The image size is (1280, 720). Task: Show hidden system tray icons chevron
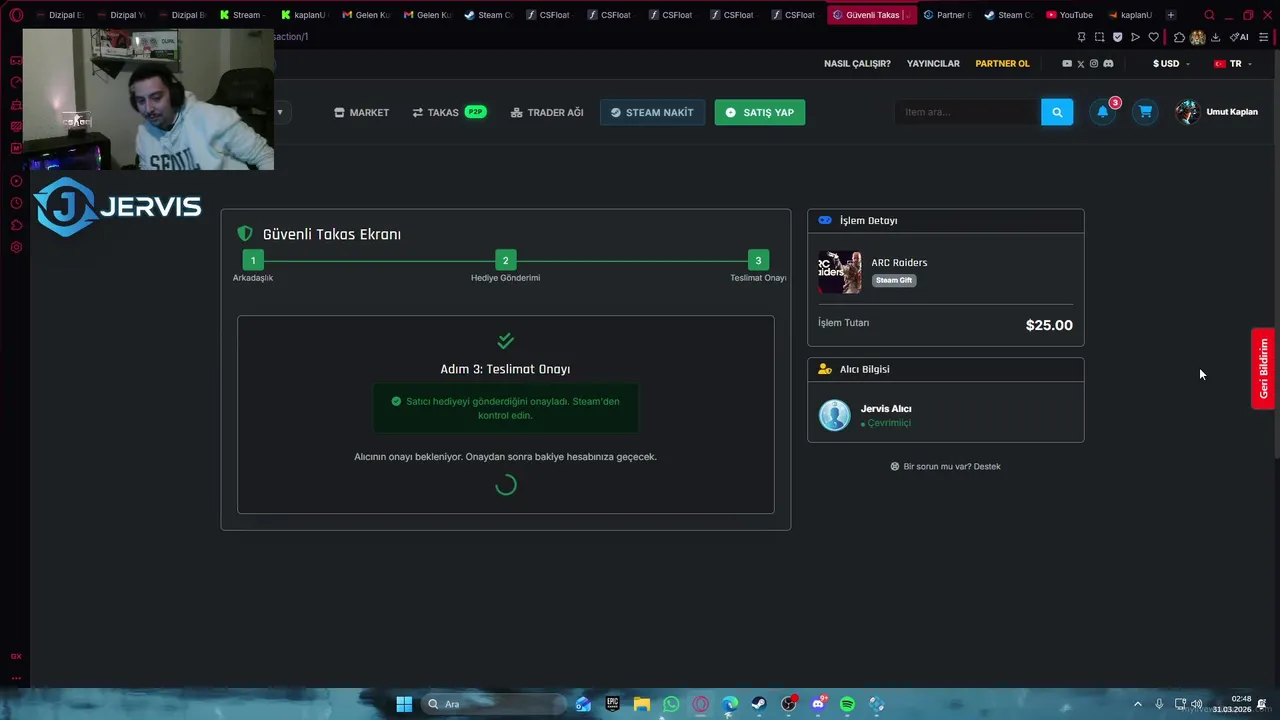pos(1137,704)
